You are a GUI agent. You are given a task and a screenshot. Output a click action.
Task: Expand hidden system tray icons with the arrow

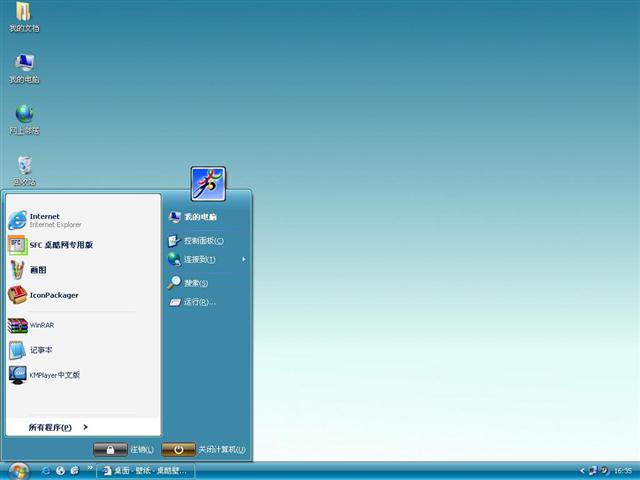582,471
